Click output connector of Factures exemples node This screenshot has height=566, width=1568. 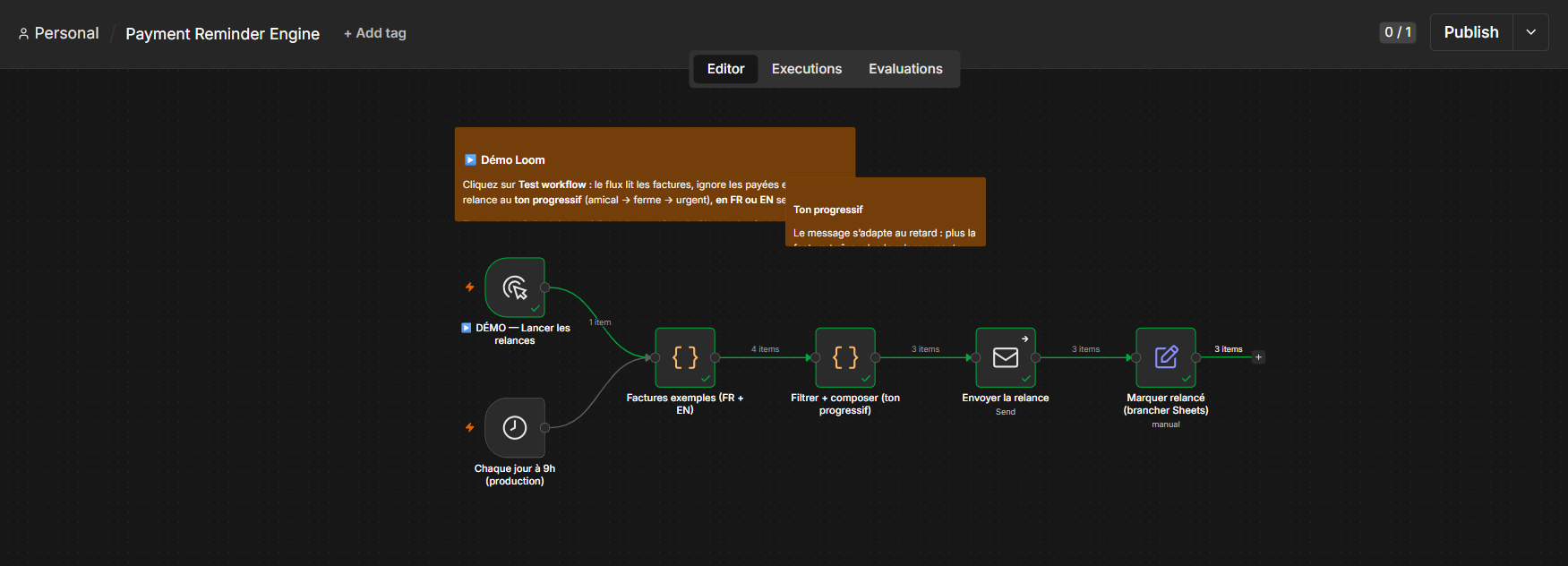[x=715, y=357]
